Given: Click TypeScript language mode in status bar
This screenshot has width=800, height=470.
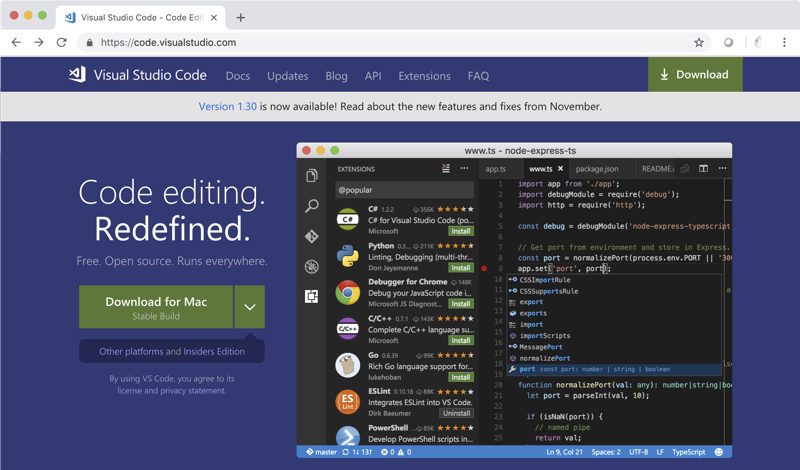Looking at the screenshot, I should (689, 452).
